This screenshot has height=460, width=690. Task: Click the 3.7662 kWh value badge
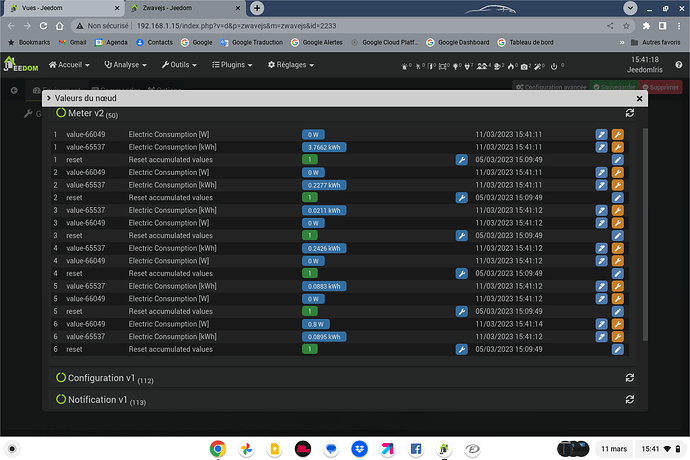324,147
